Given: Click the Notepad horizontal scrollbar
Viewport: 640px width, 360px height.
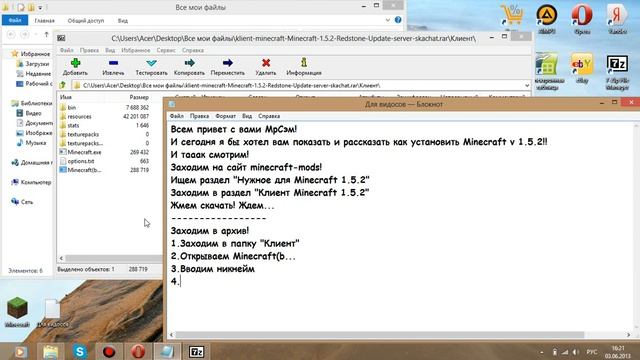Looking at the screenshot, I should point(379,335).
